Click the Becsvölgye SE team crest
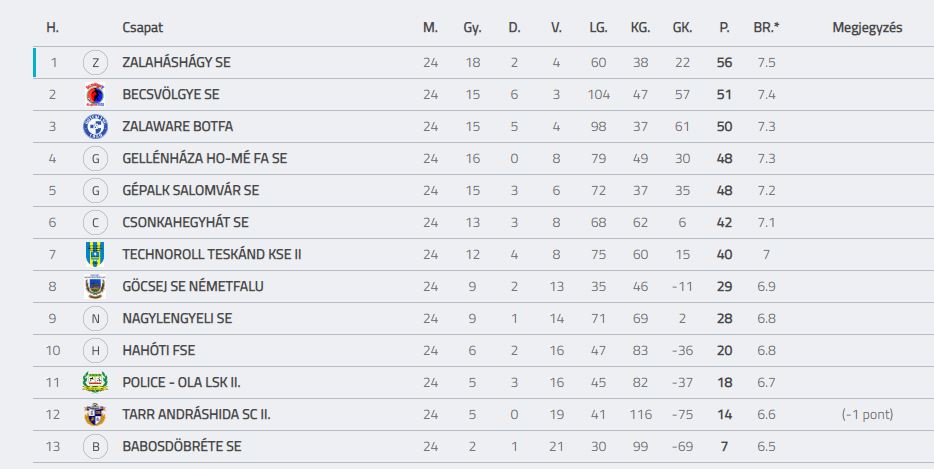 [x=95, y=94]
